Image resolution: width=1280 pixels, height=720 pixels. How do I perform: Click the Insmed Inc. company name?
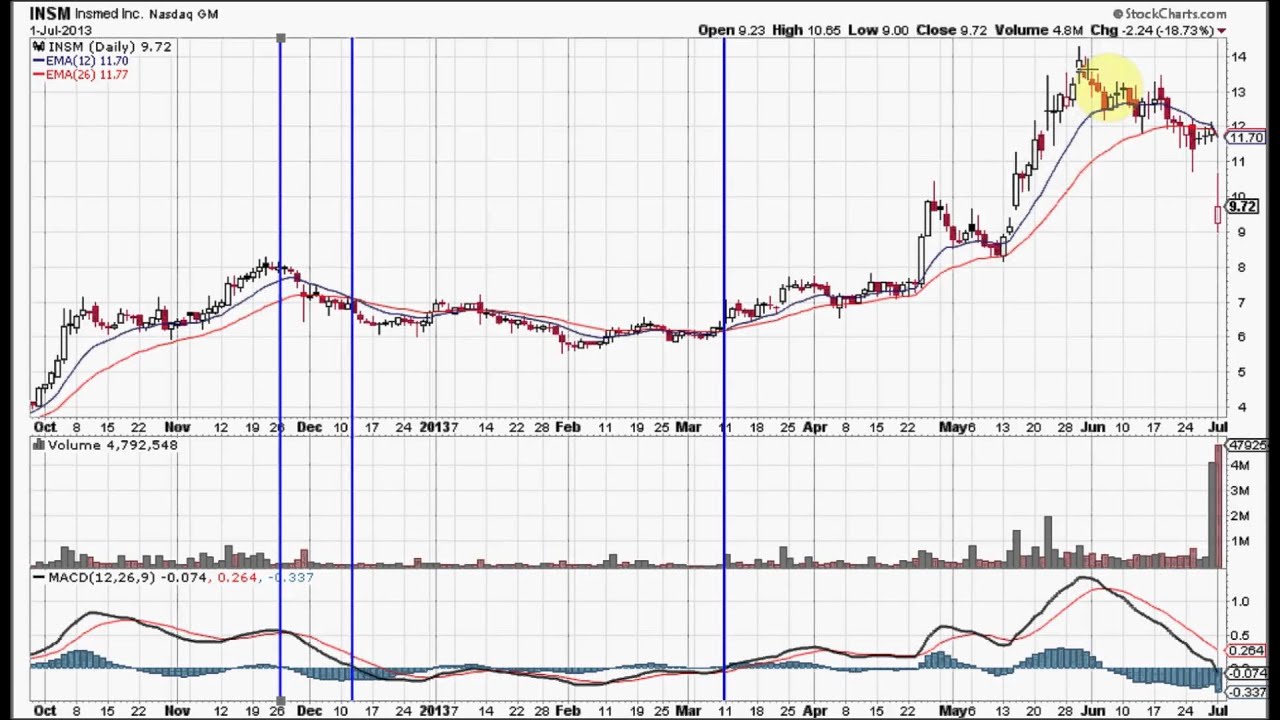(110, 14)
